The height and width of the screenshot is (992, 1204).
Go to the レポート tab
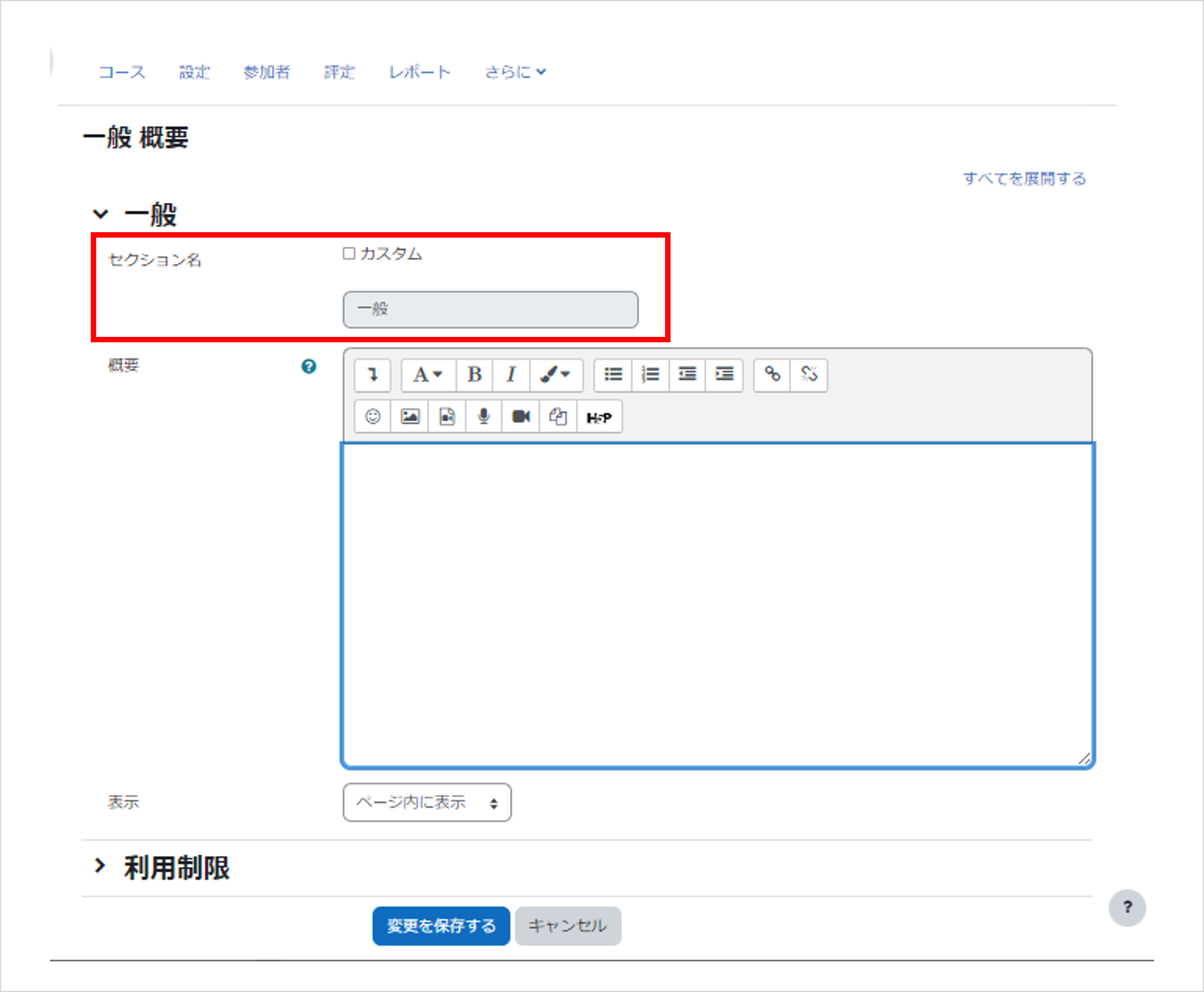pos(419,72)
